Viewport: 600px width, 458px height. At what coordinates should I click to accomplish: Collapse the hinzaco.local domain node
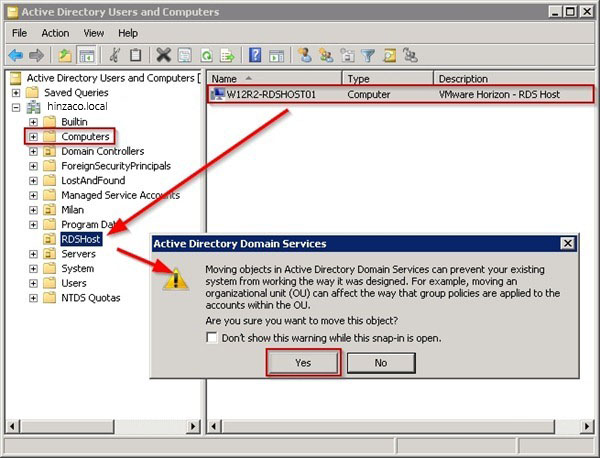17,107
